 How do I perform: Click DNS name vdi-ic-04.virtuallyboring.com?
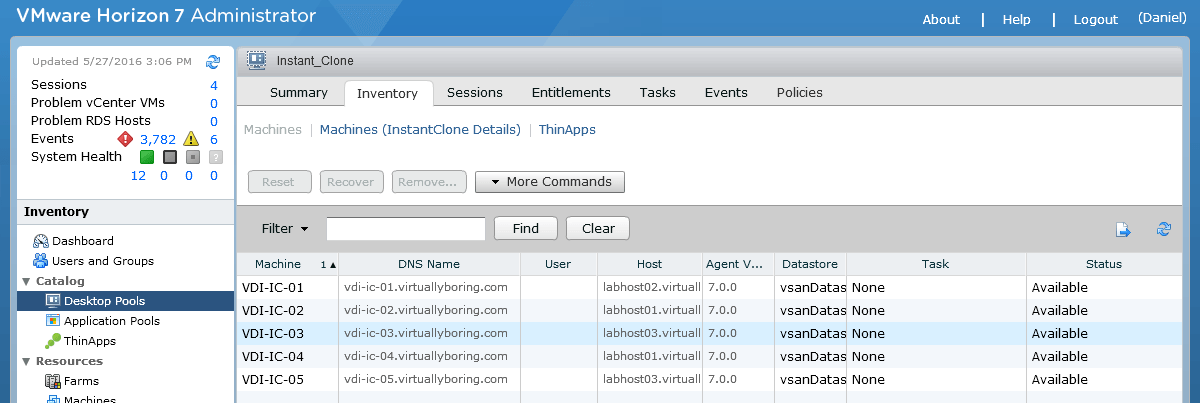[x=426, y=356]
